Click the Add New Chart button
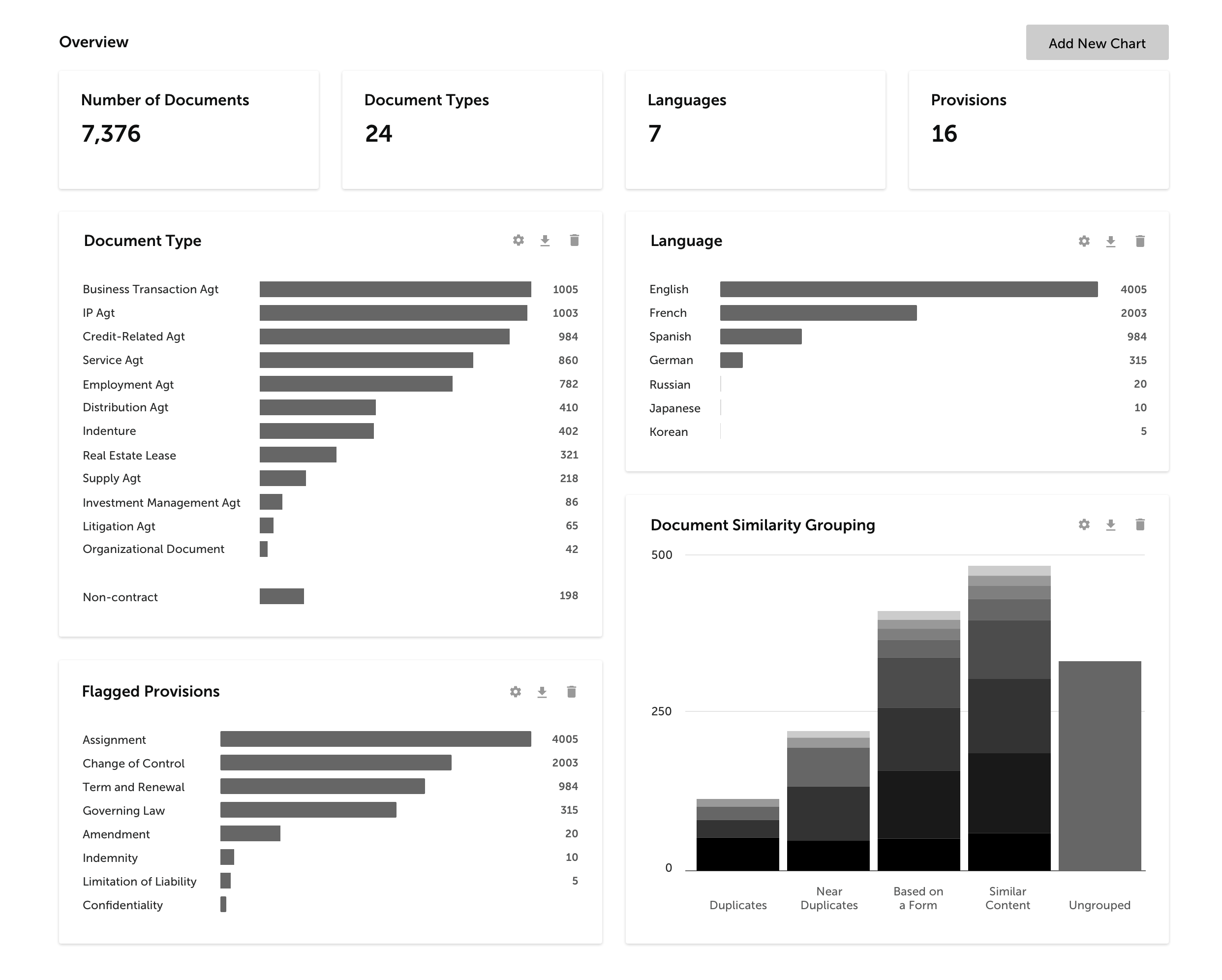1222x980 pixels. point(1097,42)
